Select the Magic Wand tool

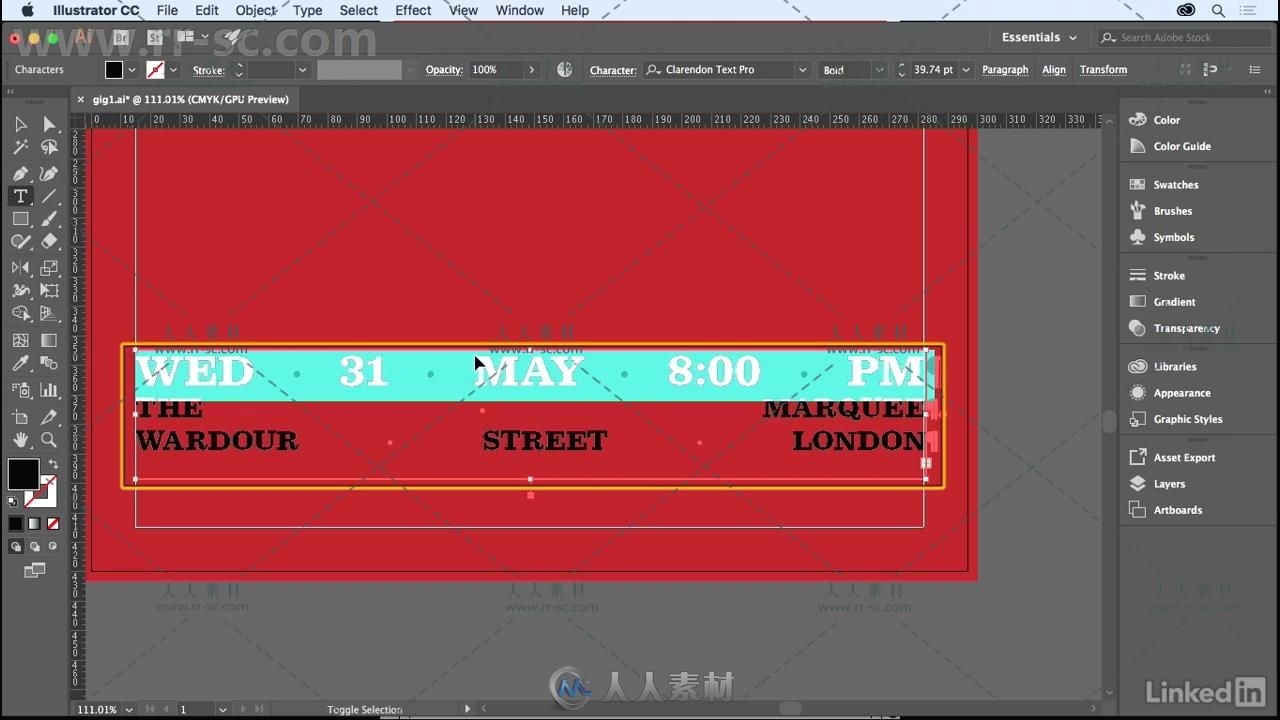(x=20, y=147)
